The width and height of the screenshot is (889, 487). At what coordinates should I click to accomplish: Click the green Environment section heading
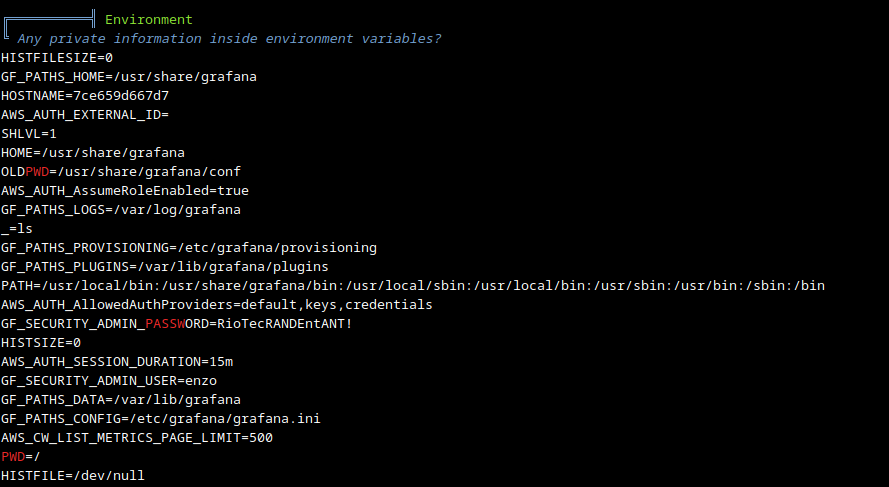148,20
